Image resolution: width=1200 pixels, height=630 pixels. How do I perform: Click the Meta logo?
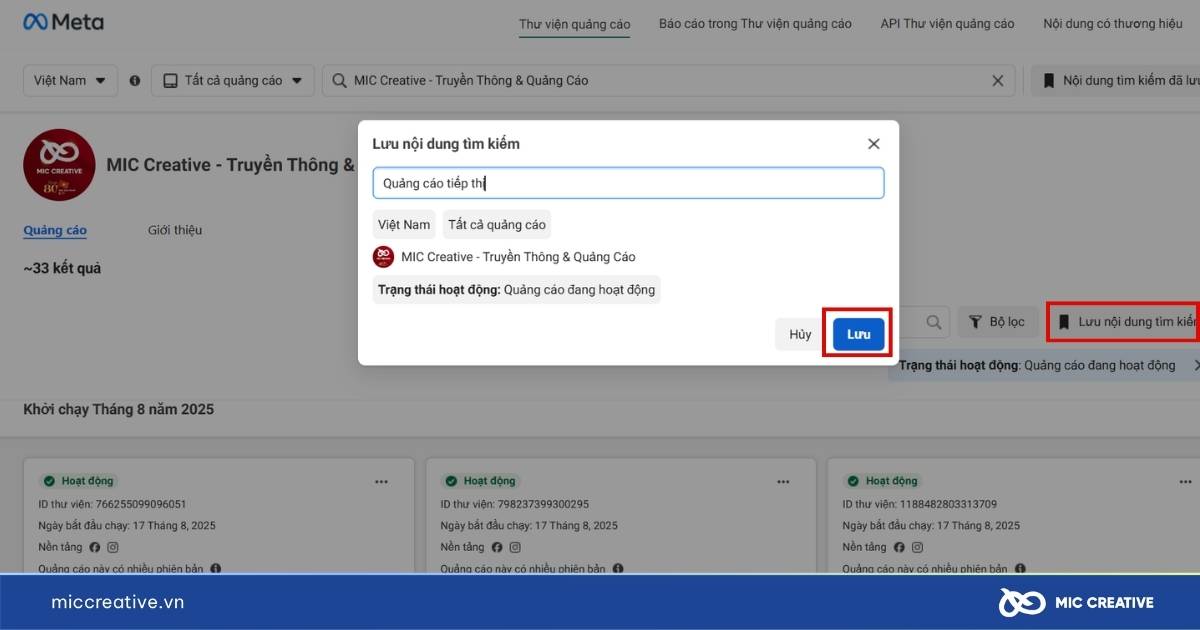point(63,21)
